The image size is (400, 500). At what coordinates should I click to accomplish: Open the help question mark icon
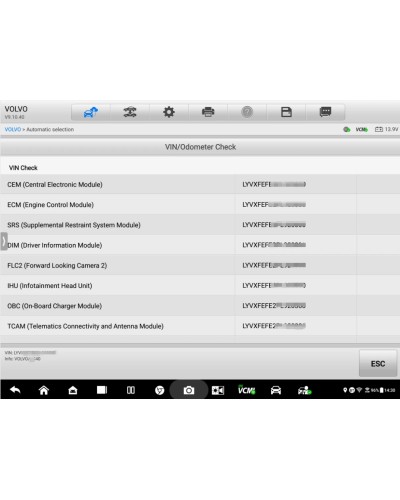pos(247,112)
